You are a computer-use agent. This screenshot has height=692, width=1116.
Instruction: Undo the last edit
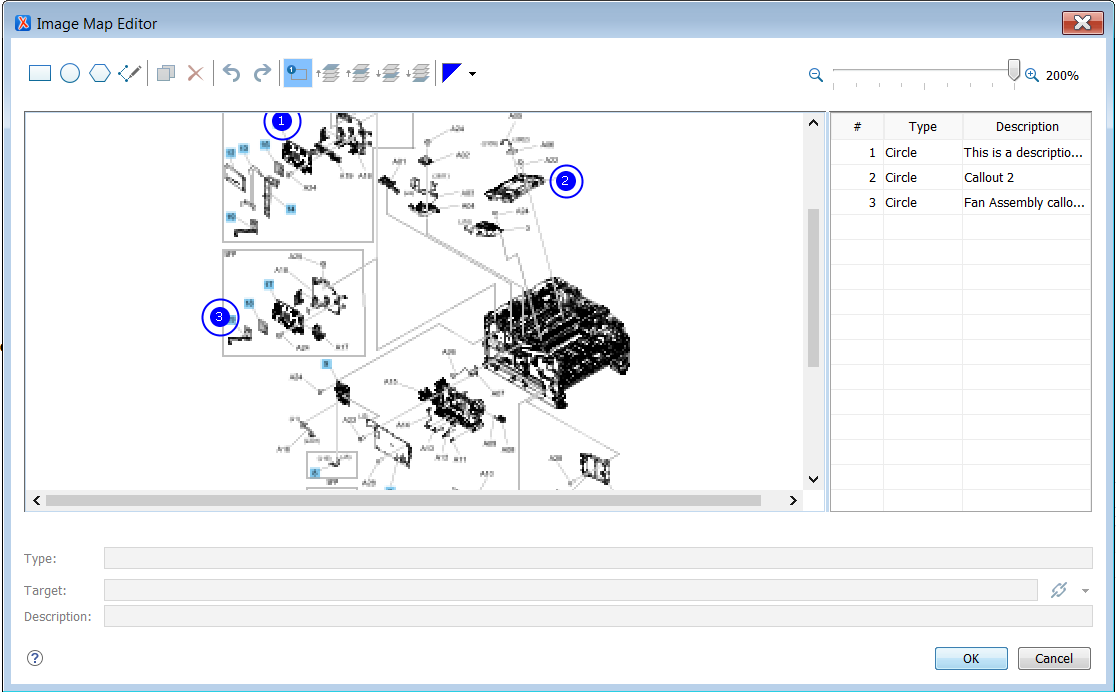(x=231, y=73)
